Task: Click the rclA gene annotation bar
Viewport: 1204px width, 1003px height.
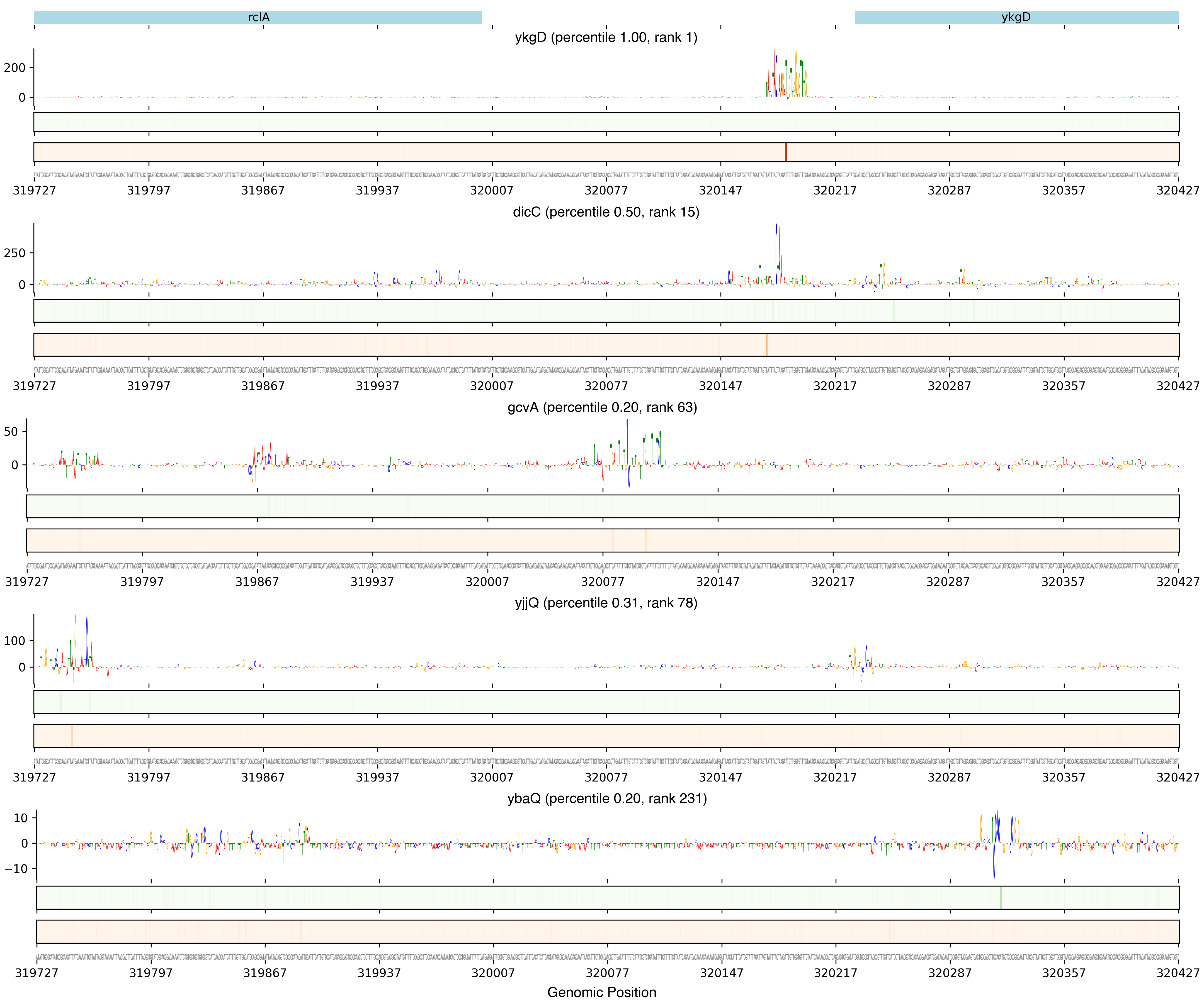Action: click(x=258, y=17)
